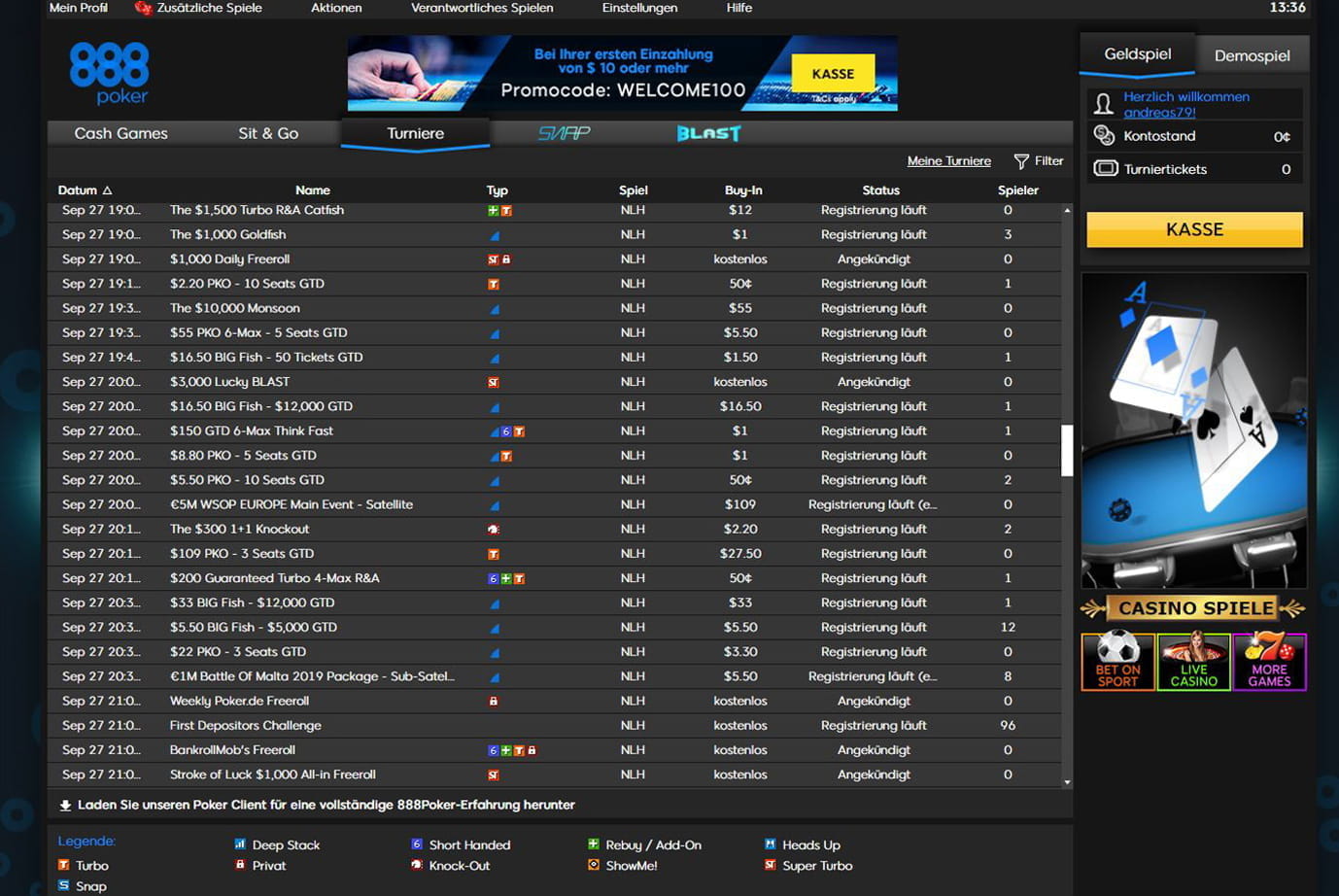1339x896 pixels.
Task: Open the Hilfe menu
Action: (739, 8)
